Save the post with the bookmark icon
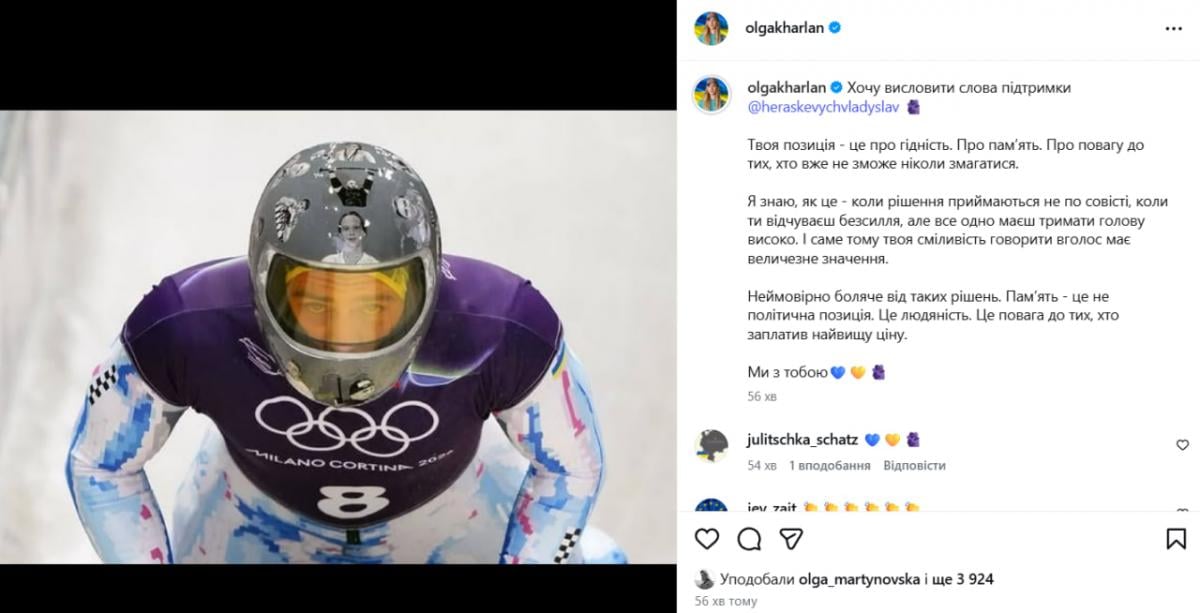Screen dimensions: 1200x613 tap(1176, 539)
